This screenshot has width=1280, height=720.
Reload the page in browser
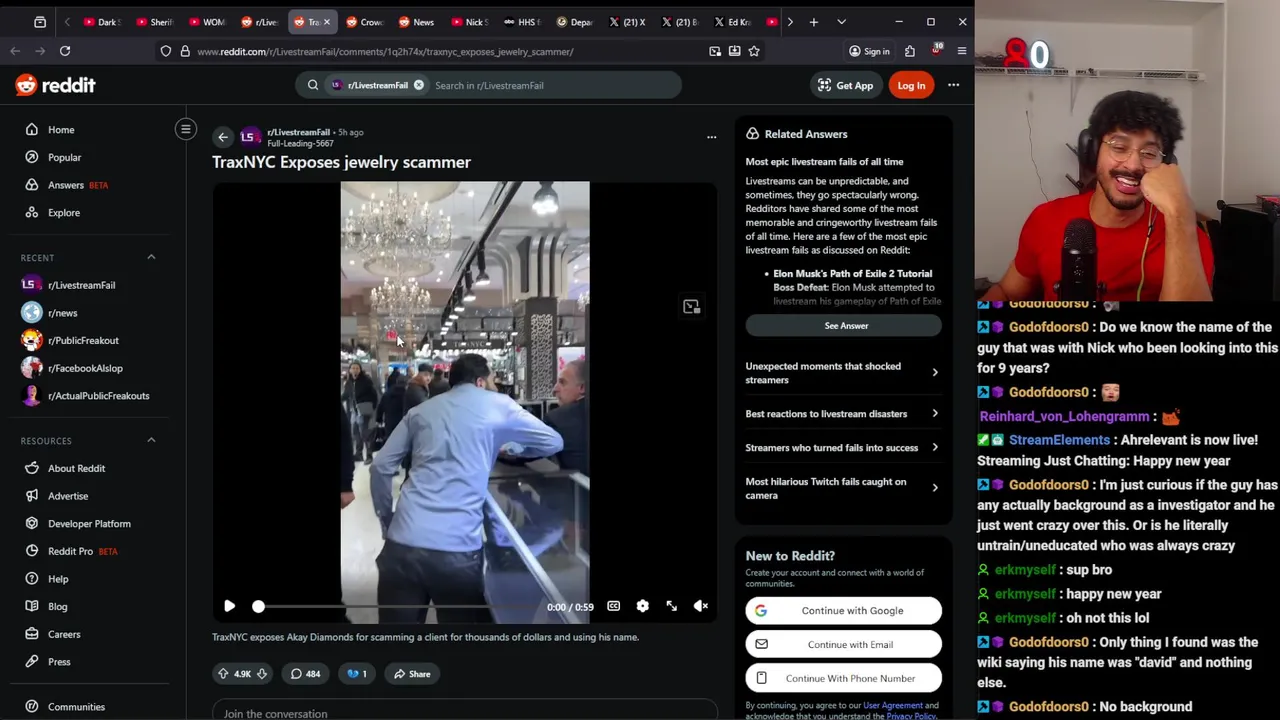pos(65,51)
